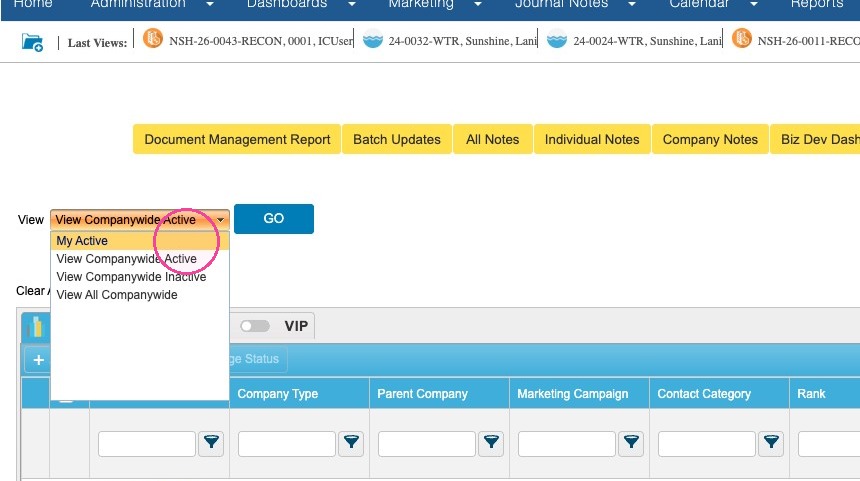Select My Active option
The image size is (860, 481).
pyautogui.click(x=140, y=241)
